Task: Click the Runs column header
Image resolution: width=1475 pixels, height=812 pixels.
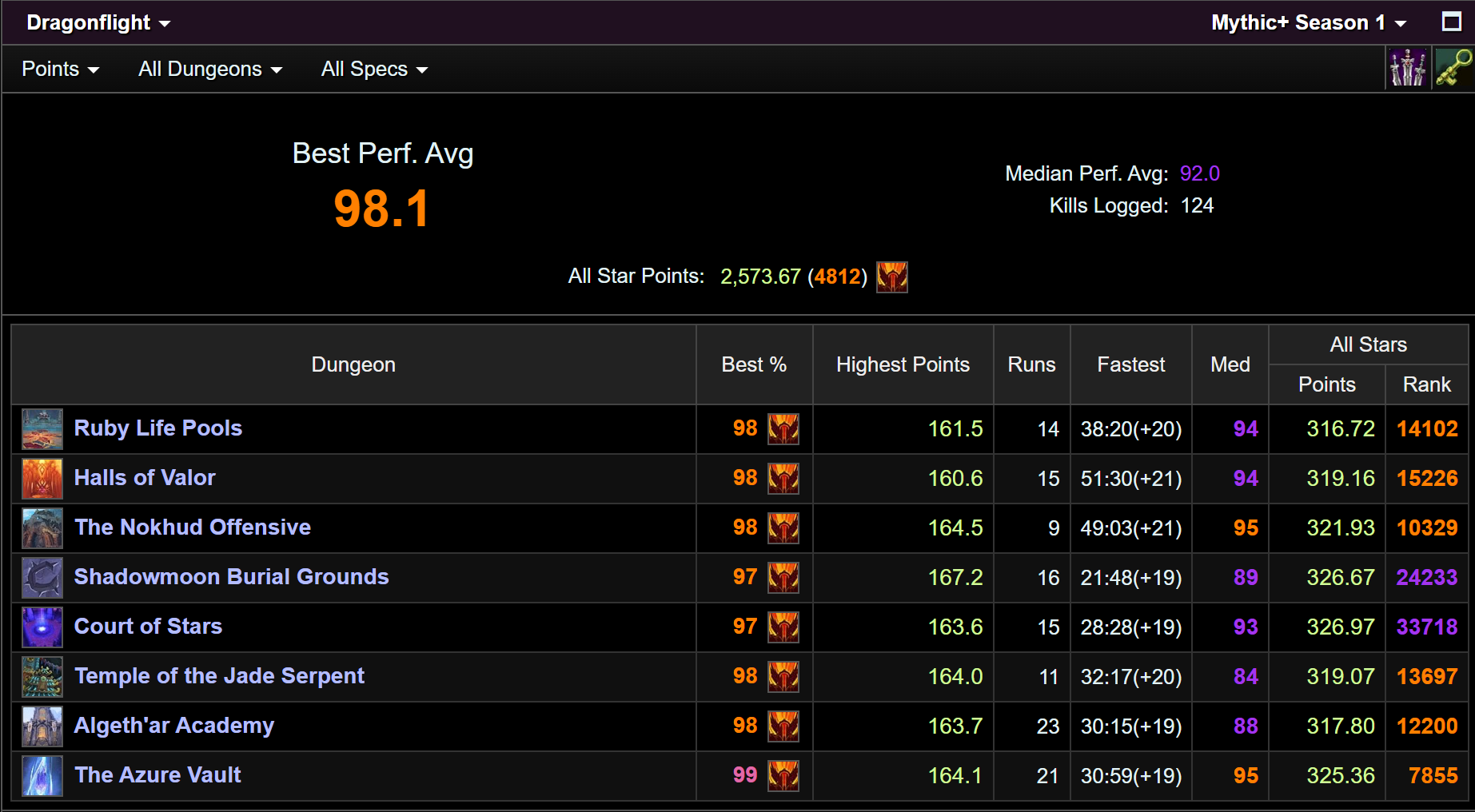Action: (x=1031, y=364)
